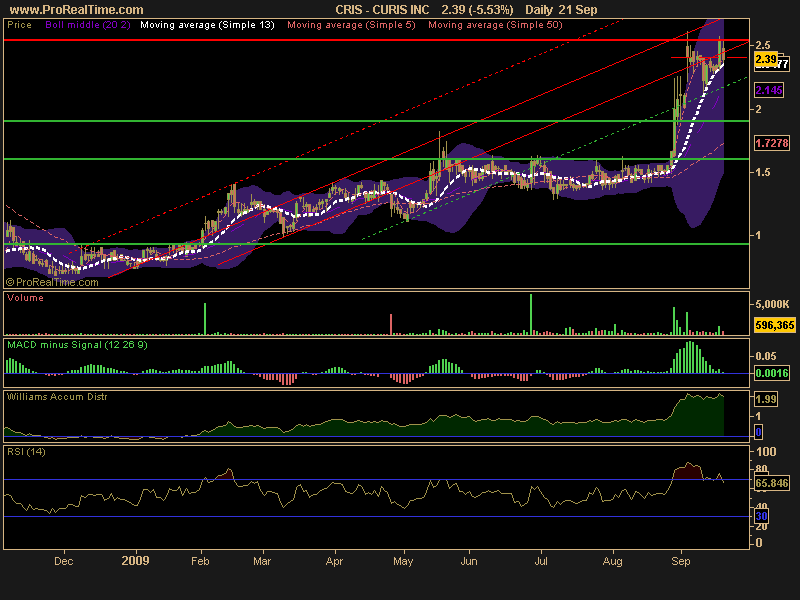Click the 0.0016 MACD value tag
This screenshot has height=600, width=800.
pos(772,373)
